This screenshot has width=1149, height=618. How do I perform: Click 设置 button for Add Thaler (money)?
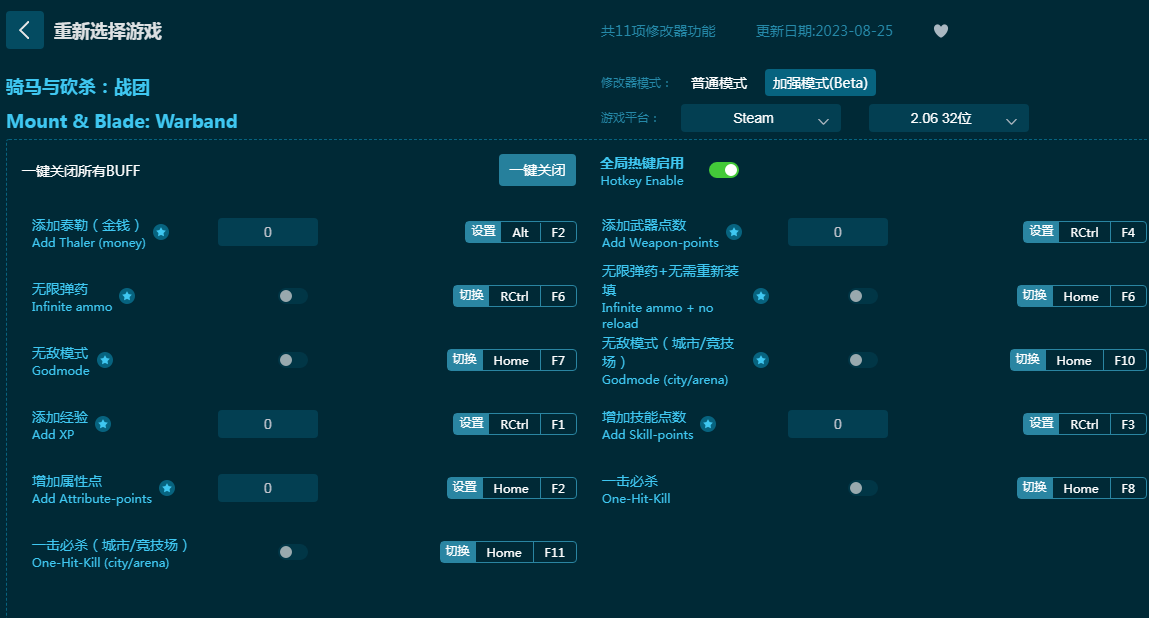coord(484,232)
